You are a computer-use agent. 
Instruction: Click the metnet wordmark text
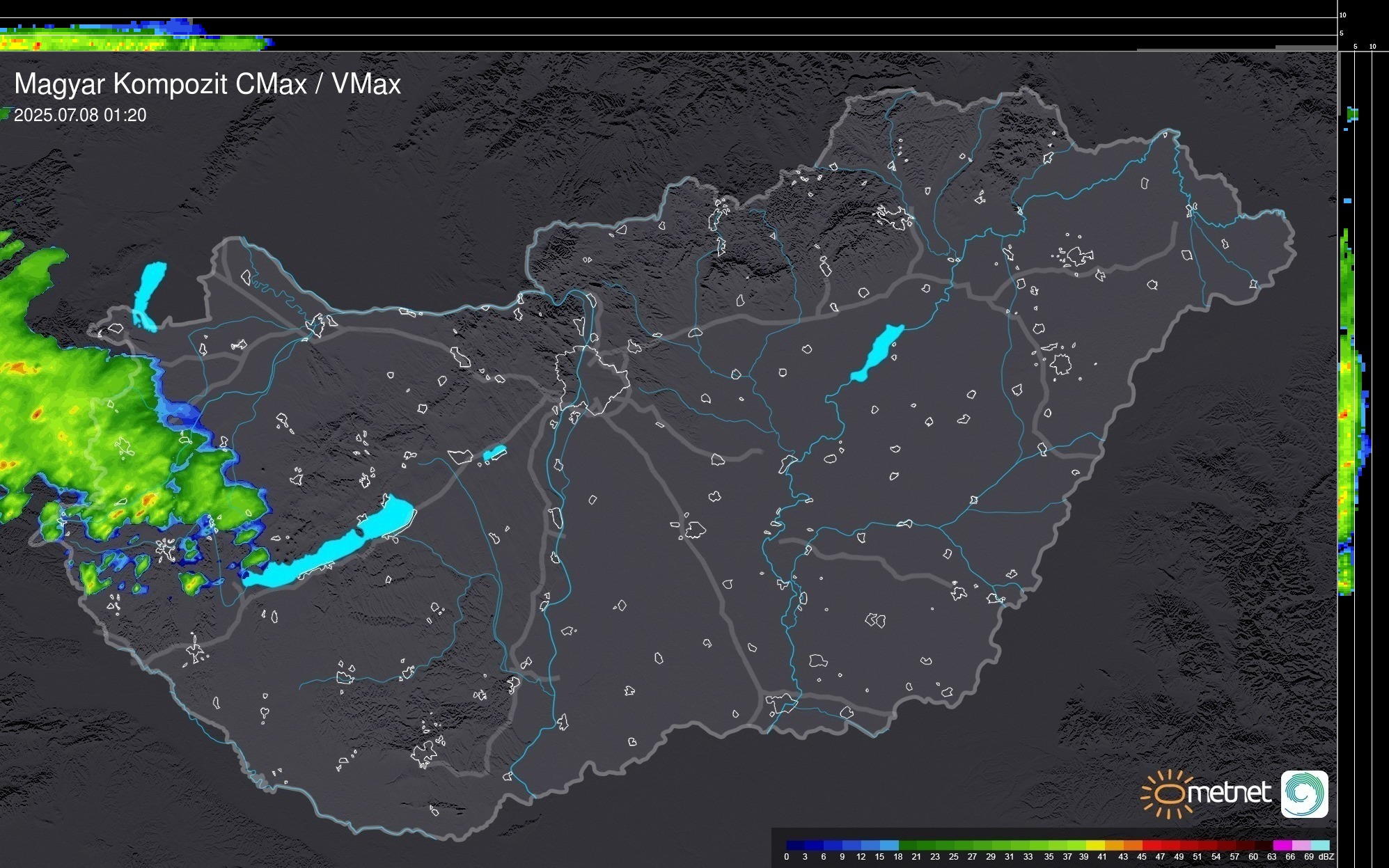(x=1229, y=793)
